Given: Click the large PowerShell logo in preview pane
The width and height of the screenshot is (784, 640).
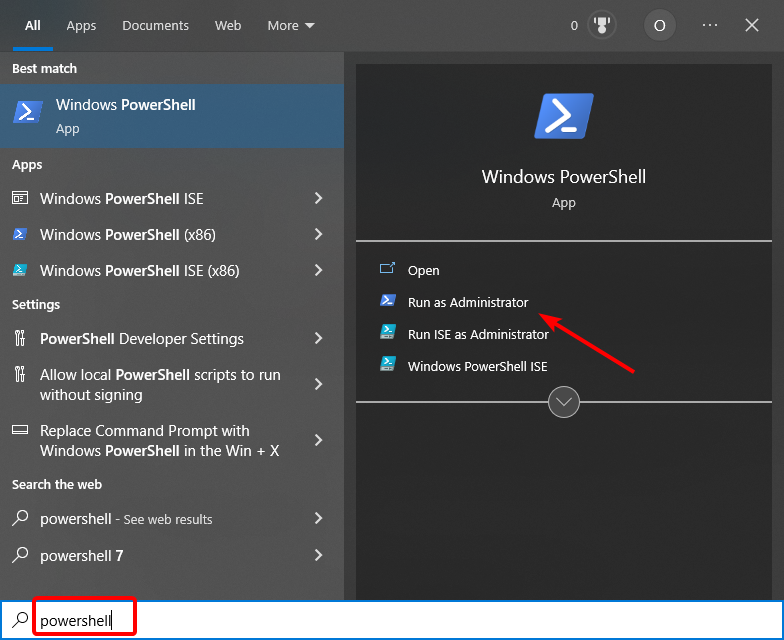Looking at the screenshot, I should [x=564, y=116].
